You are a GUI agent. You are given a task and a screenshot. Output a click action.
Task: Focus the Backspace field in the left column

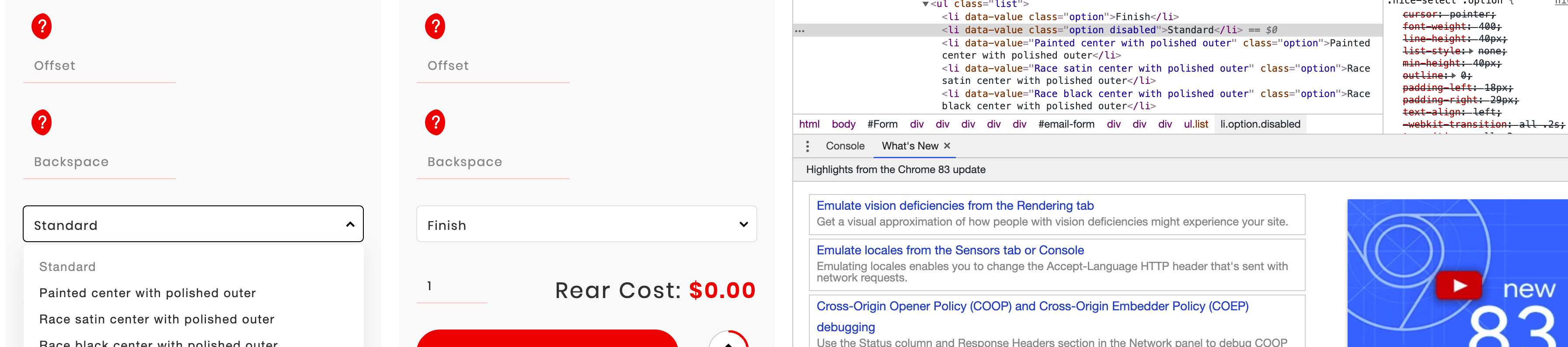point(99,162)
